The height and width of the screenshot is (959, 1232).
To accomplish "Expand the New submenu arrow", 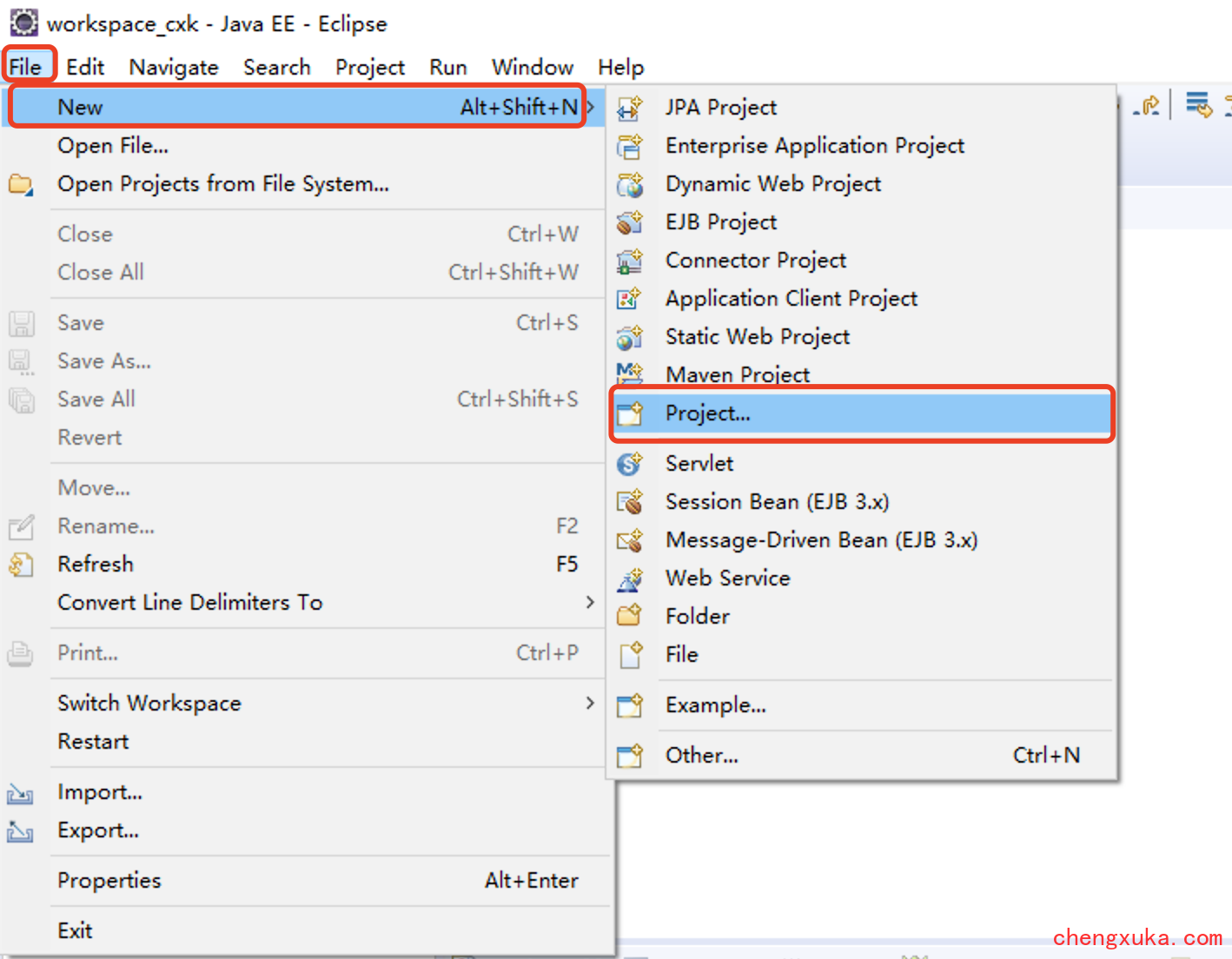I will (x=591, y=107).
